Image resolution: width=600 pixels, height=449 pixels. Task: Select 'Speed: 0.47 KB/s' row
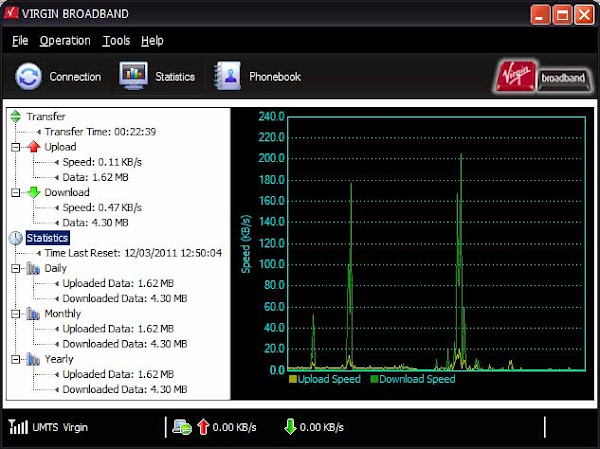(102, 207)
